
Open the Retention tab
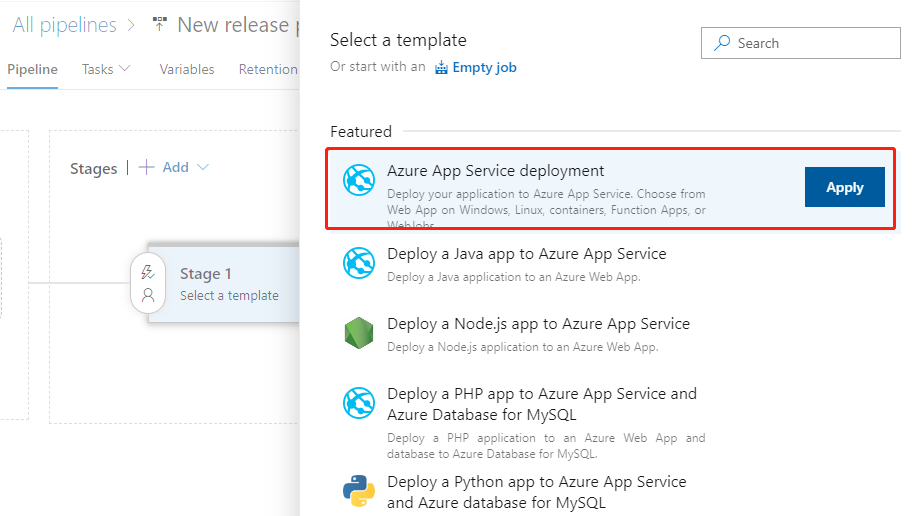pos(268,69)
